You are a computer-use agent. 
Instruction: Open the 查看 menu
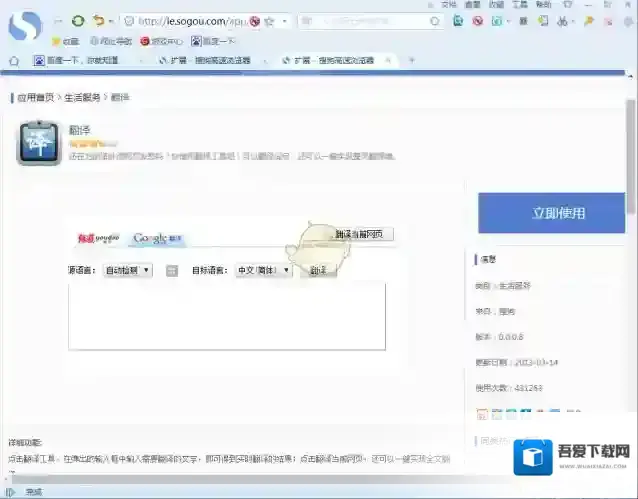coord(472,4)
